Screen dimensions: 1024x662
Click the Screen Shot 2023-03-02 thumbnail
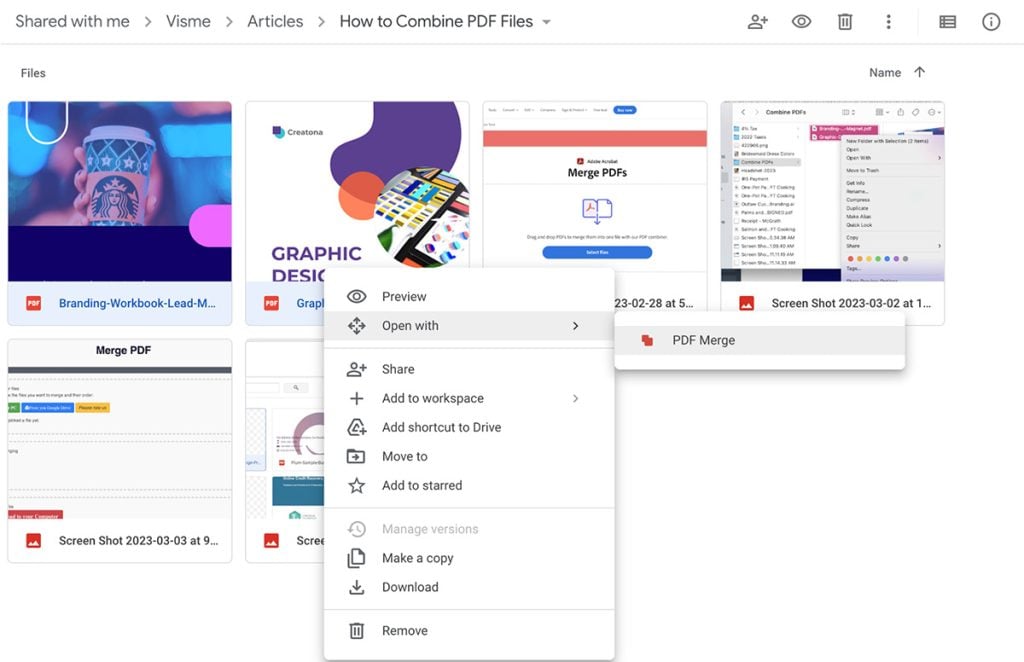click(832, 192)
